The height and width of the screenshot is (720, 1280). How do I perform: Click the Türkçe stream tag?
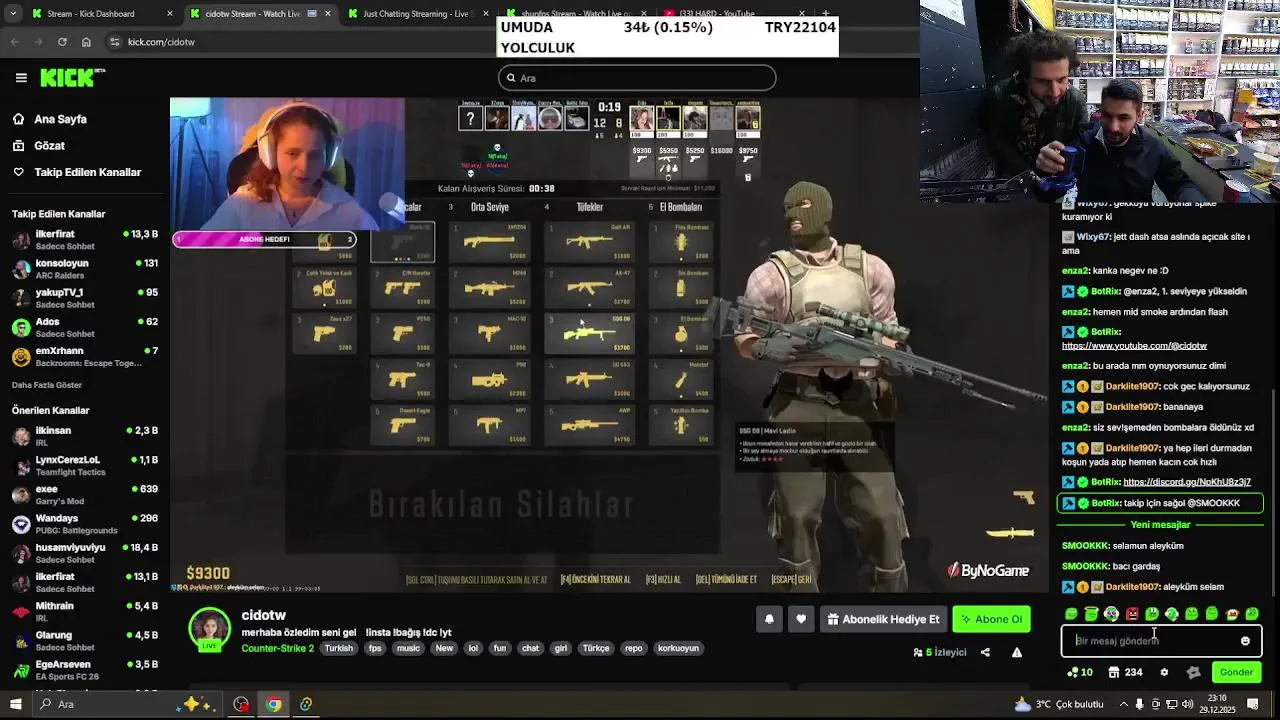pyautogui.click(x=596, y=648)
